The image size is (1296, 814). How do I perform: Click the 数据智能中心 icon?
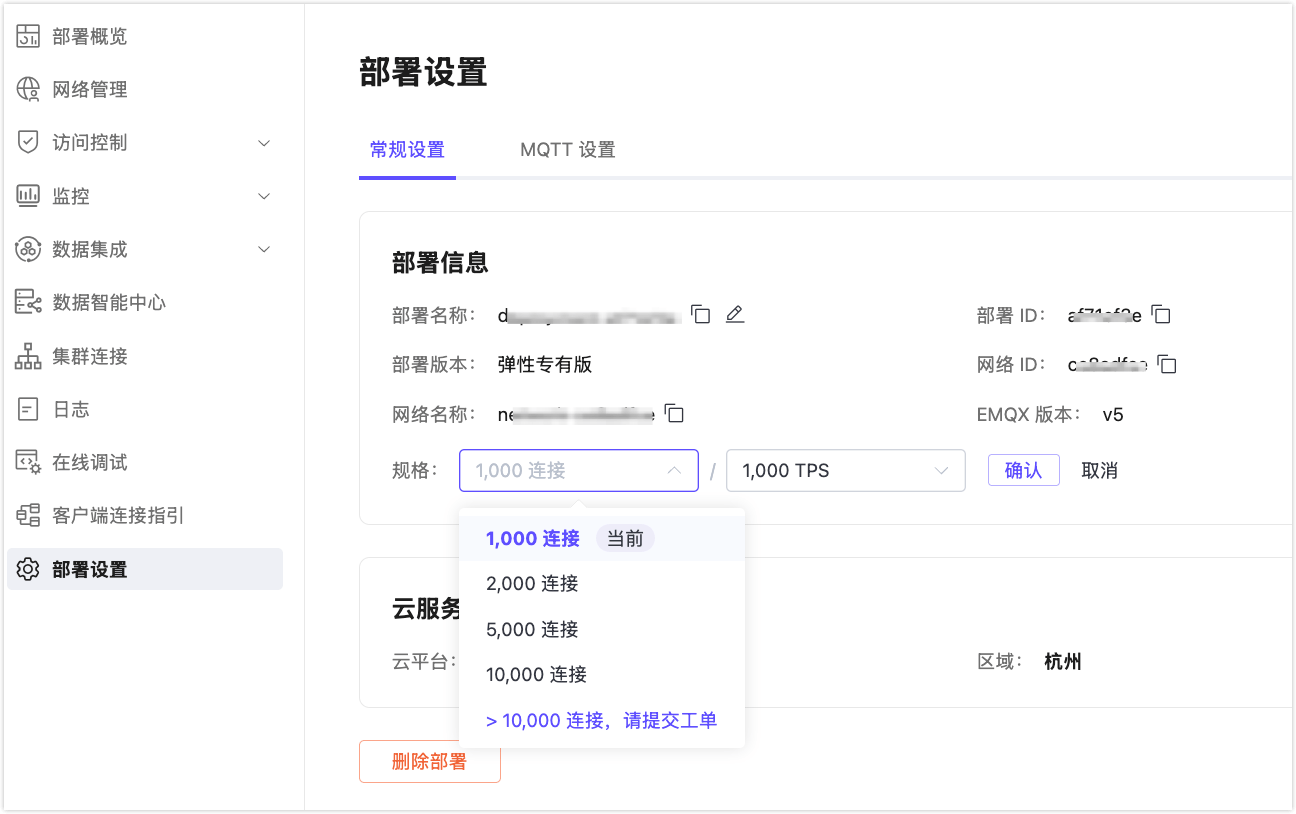(x=28, y=303)
